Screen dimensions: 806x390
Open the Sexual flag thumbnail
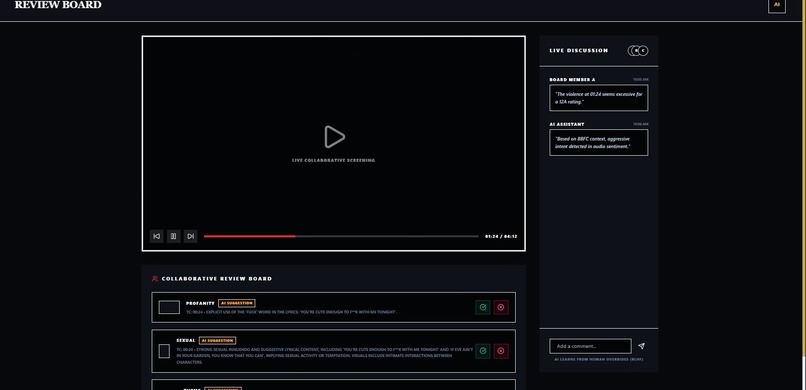pyautogui.click(x=164, y=351)
